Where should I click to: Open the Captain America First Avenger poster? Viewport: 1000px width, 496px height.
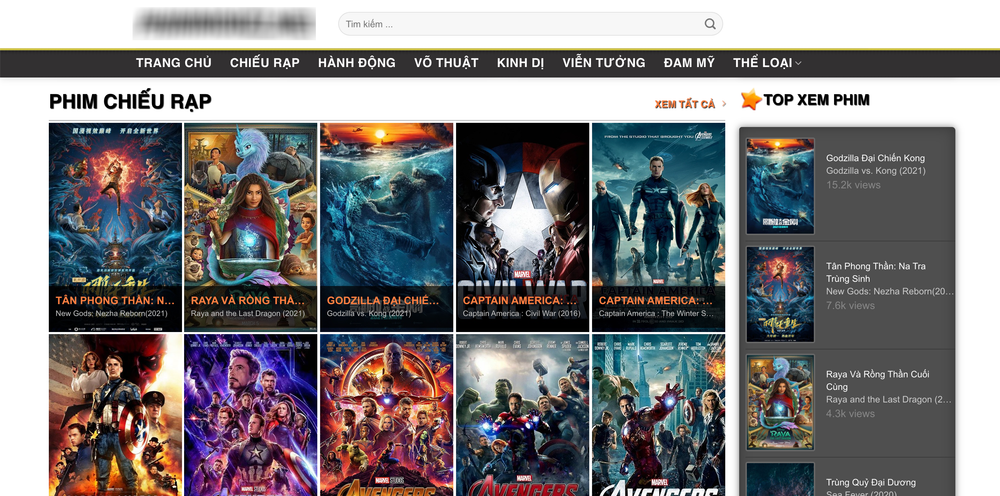point(115,415)
